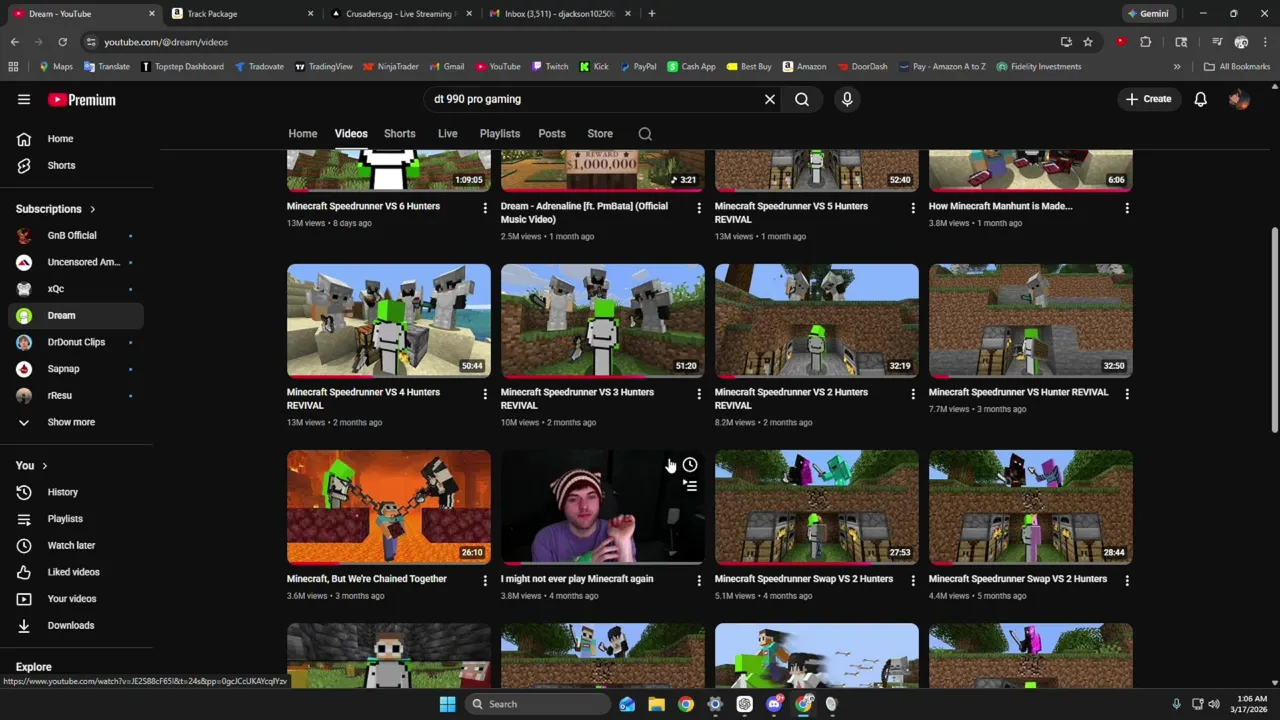Open the notifications bell
The height and width of the screenshot is (720, 1280).
click(x=1200, y=99)
